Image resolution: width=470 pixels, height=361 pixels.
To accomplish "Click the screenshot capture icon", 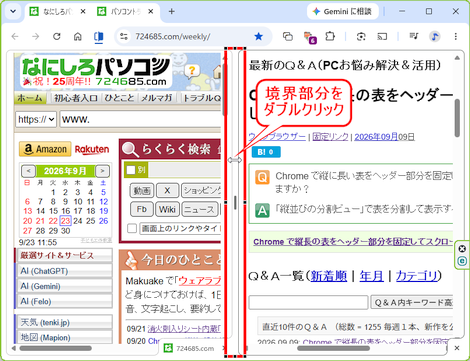I will click(361, 36).
